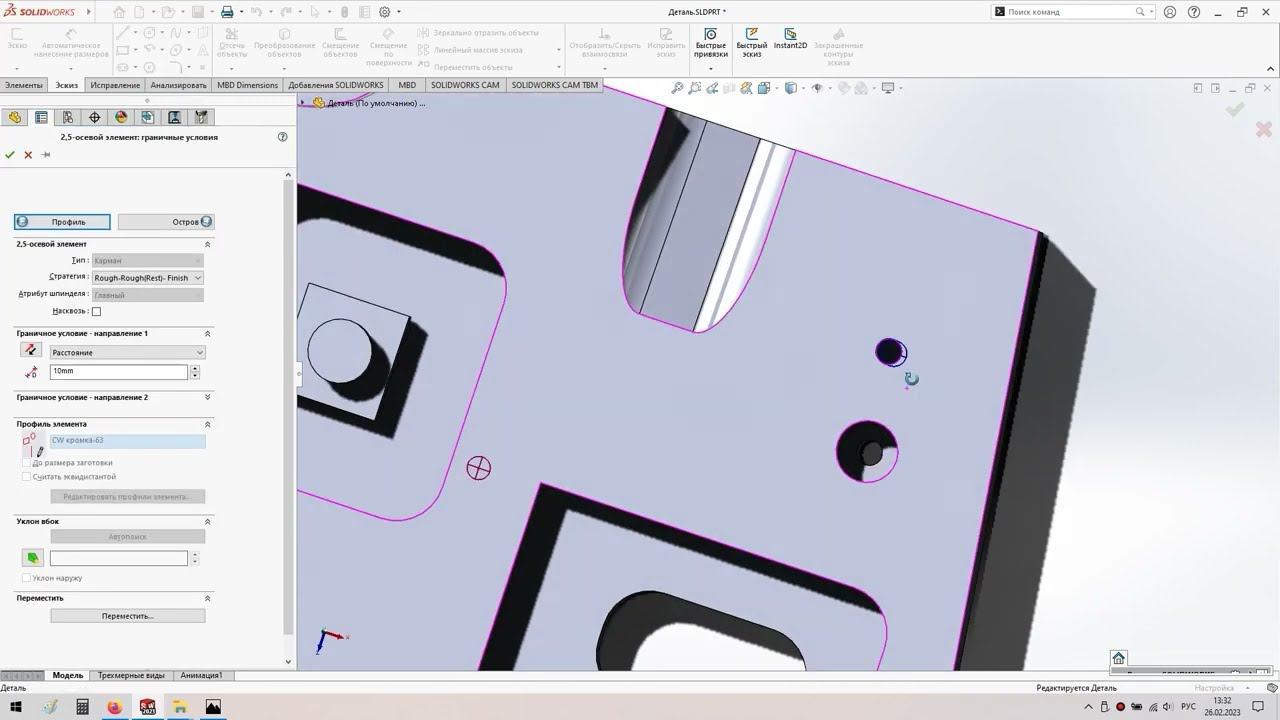Select the Остров toggle button

click(x=166, y=222)
